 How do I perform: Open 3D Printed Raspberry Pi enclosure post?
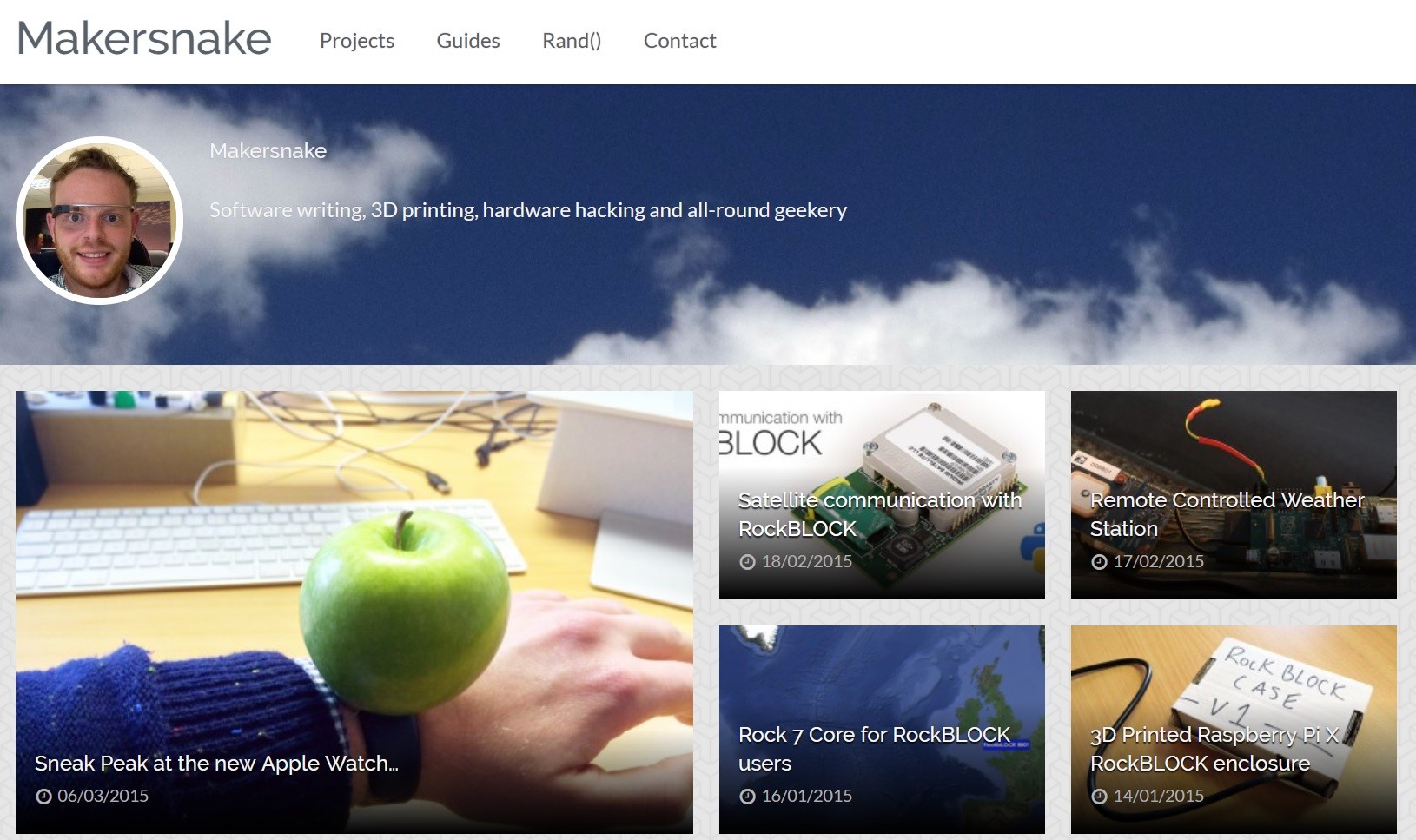pos(1214,749)
